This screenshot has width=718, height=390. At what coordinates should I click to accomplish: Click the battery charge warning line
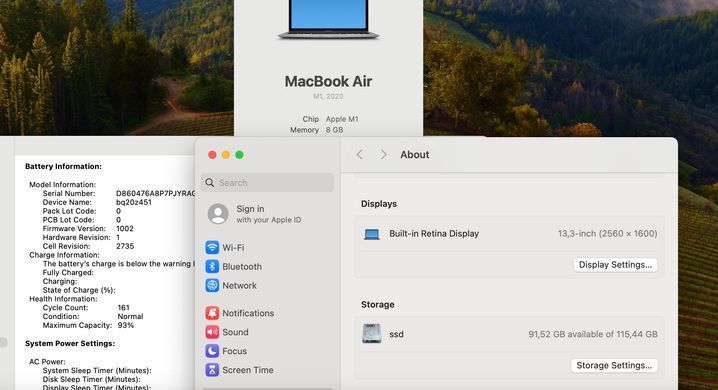[x=119, y=264]
